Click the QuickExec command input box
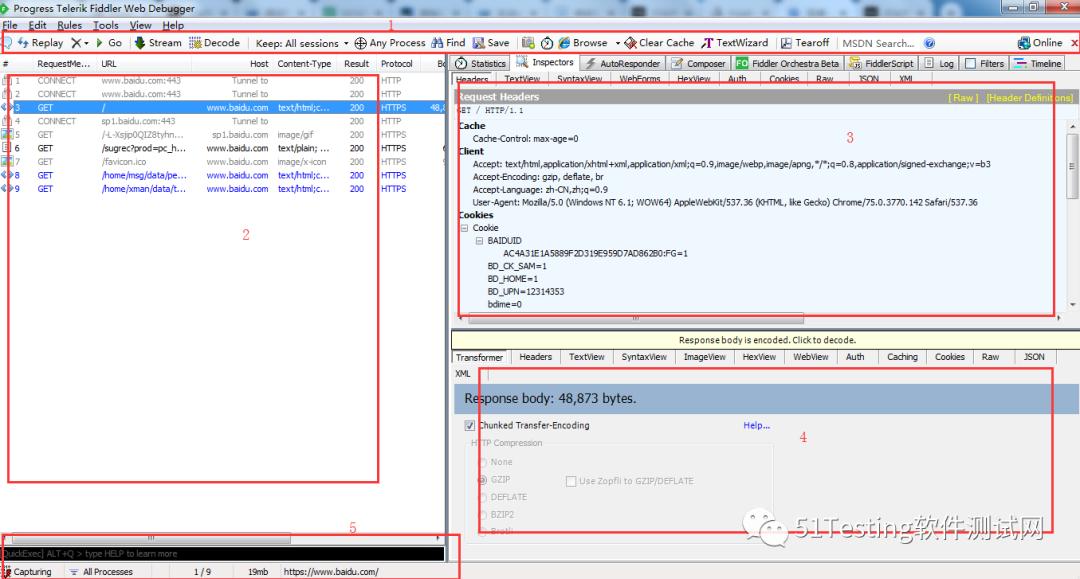 click(223, 554)
